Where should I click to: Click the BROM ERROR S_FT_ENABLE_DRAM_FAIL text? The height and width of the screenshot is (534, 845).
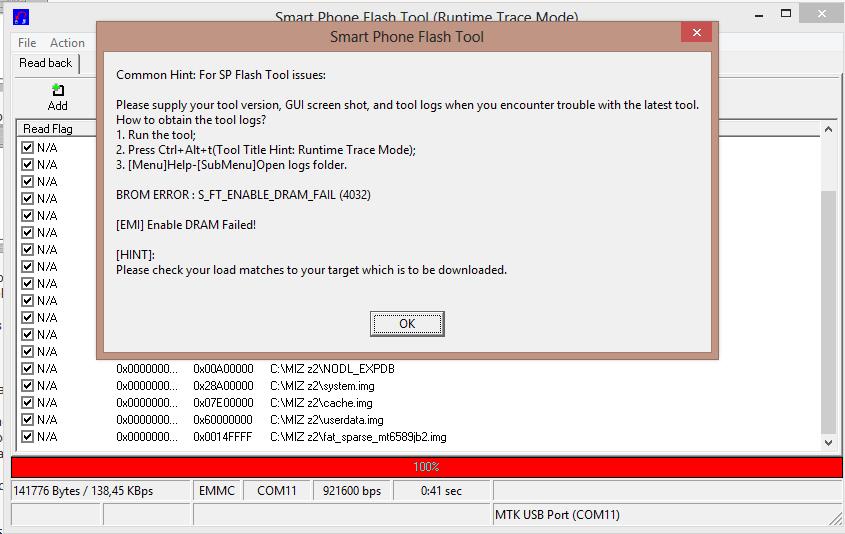[243, 195]
